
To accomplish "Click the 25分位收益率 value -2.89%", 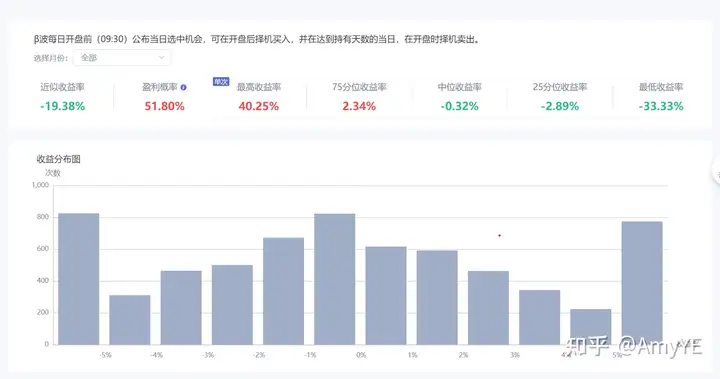I will (x=560, y=106).
